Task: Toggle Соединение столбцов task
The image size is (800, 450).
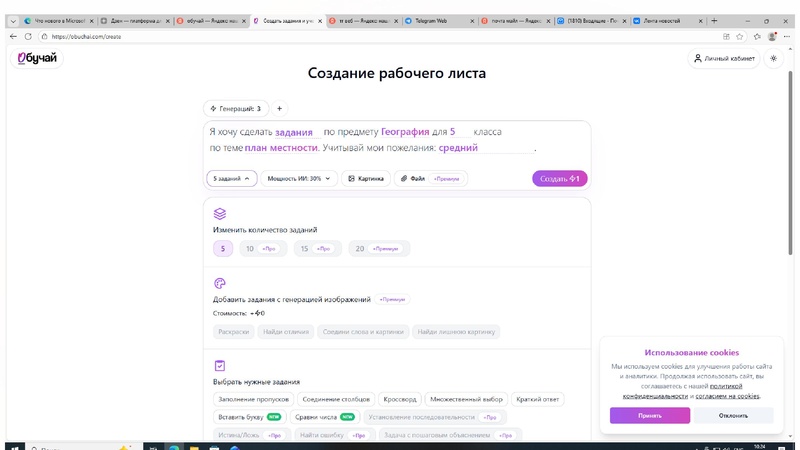Action: click(x=336, y=399)
